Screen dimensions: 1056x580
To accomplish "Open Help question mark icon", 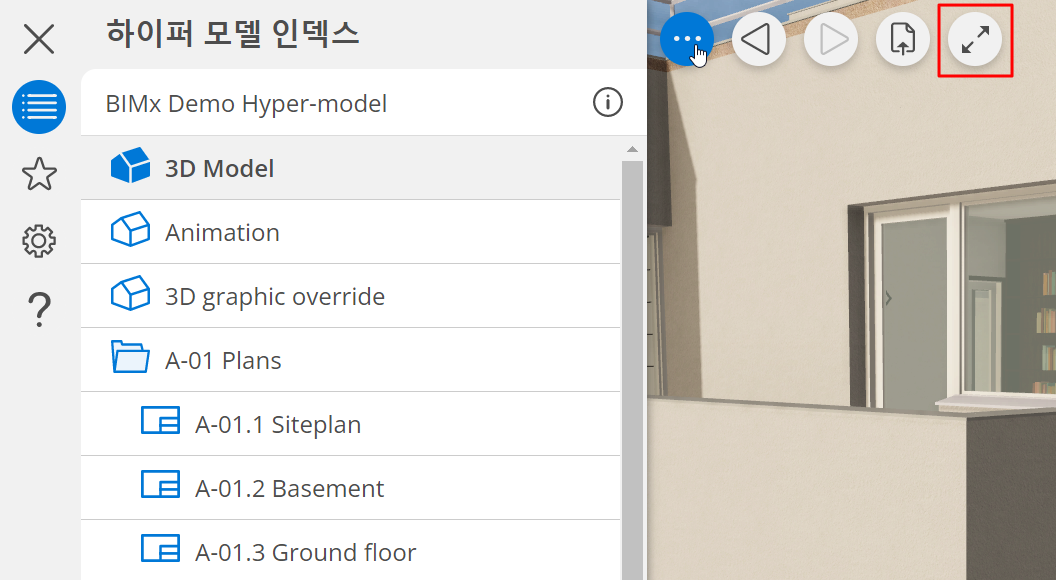I will (39, 309).
